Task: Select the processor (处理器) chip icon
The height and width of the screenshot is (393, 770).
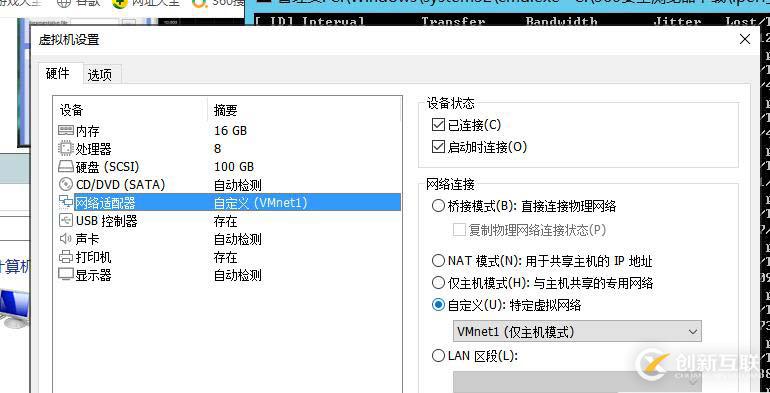Action: pos(65,148)
